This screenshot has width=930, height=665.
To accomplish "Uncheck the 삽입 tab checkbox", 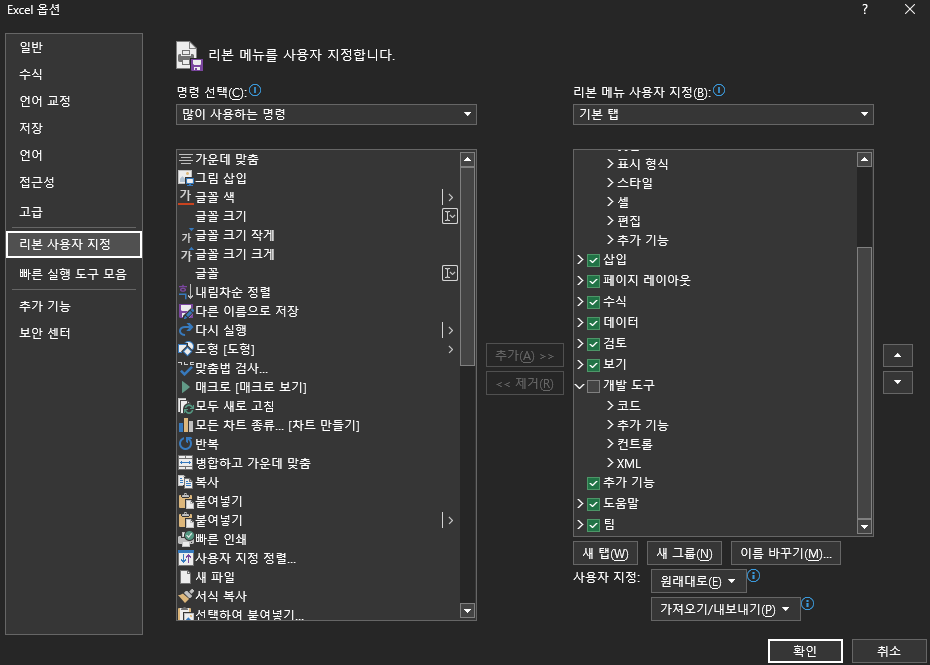I will pos(593,260).
